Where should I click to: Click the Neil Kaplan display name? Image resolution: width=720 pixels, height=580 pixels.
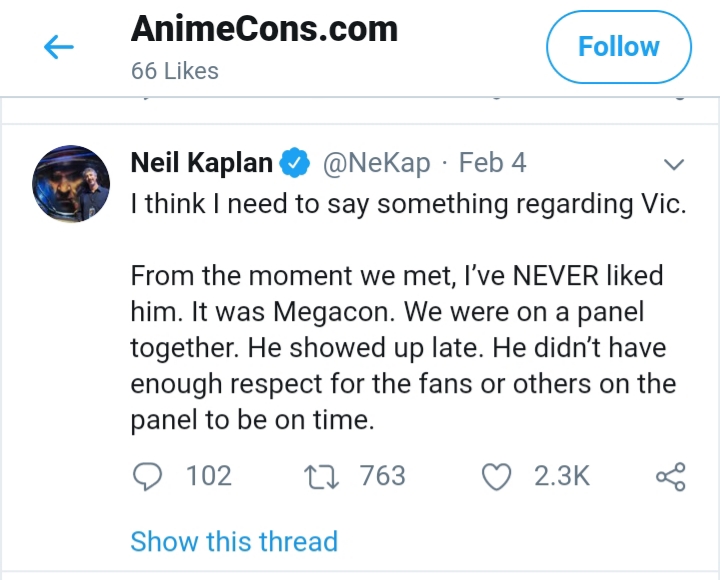pos(202,163)
